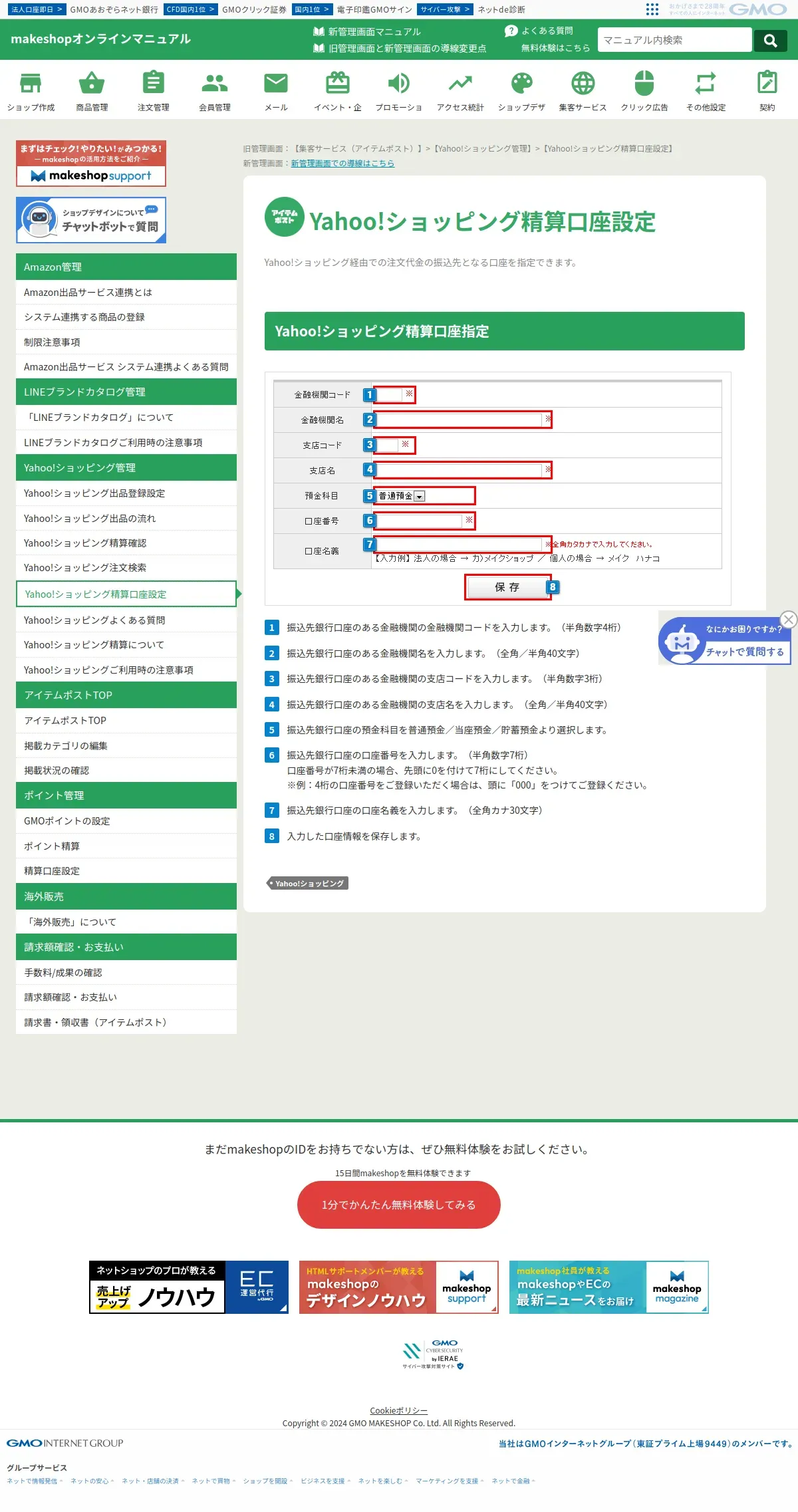Screen dimensions: 798x1512
Task: Expand ネットを楽しむ group menu
Action: 383,1481
